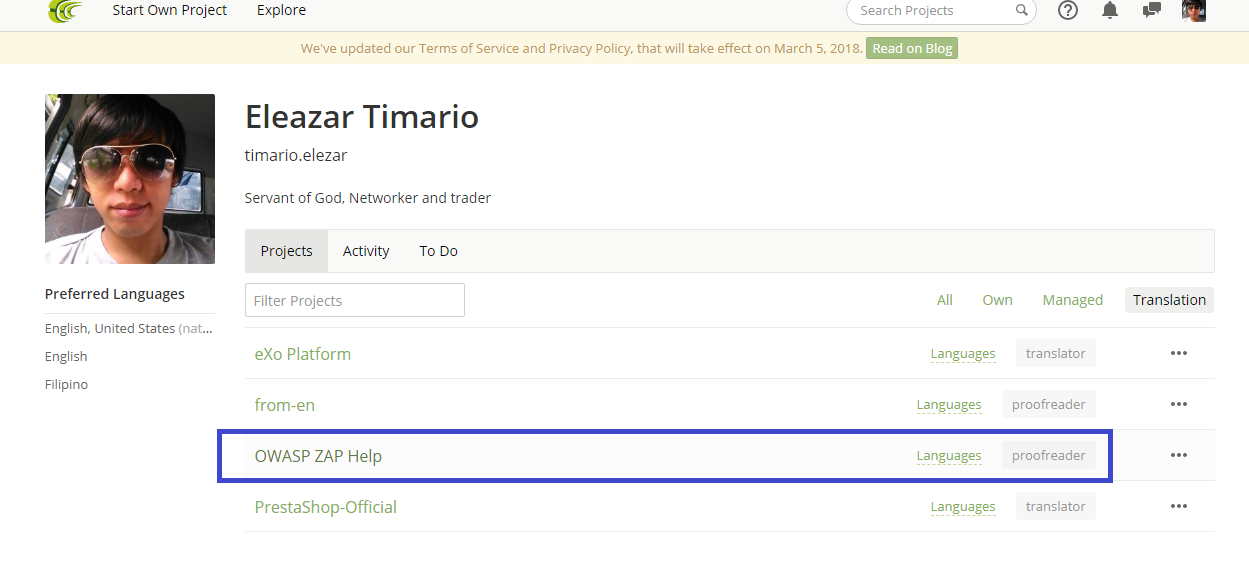Click the Filipino preferred language
The width and height of the screenshot is (1249, 572).
(x=66, y=384)
